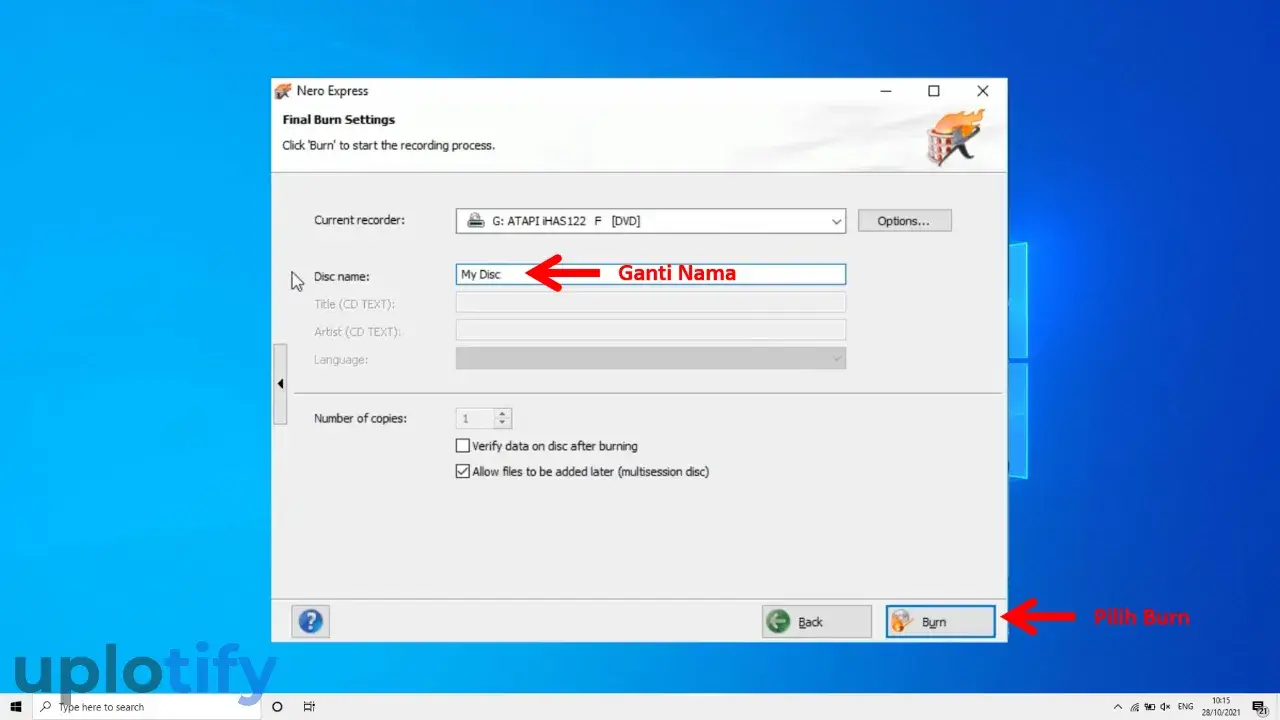
Task: Click the Number of copies field
Action: coord(476,419)
